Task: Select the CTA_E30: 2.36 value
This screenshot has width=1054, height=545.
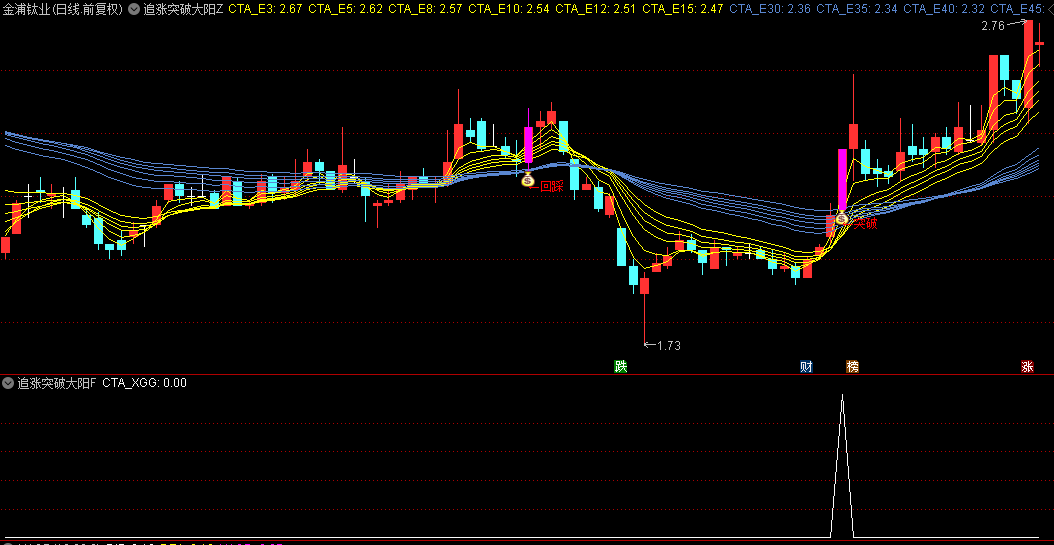Action: [770, 9]
